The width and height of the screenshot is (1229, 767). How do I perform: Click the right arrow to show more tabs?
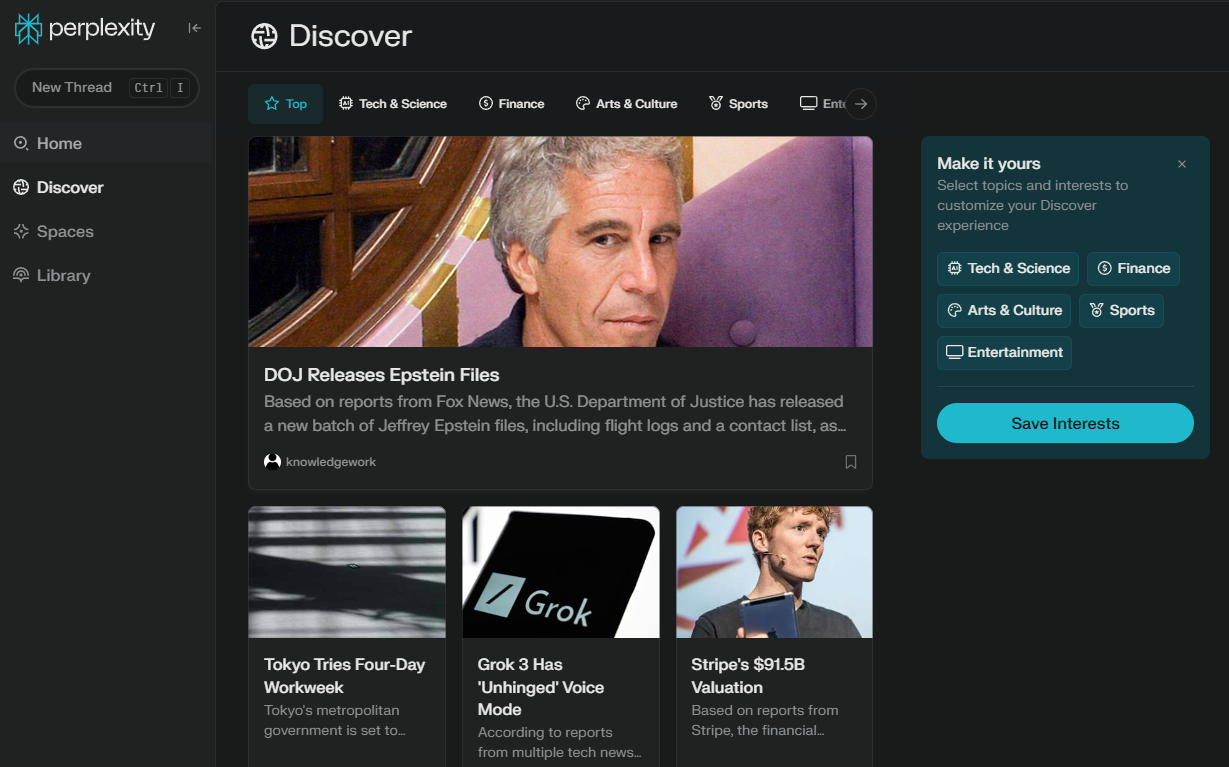(861, 104)
